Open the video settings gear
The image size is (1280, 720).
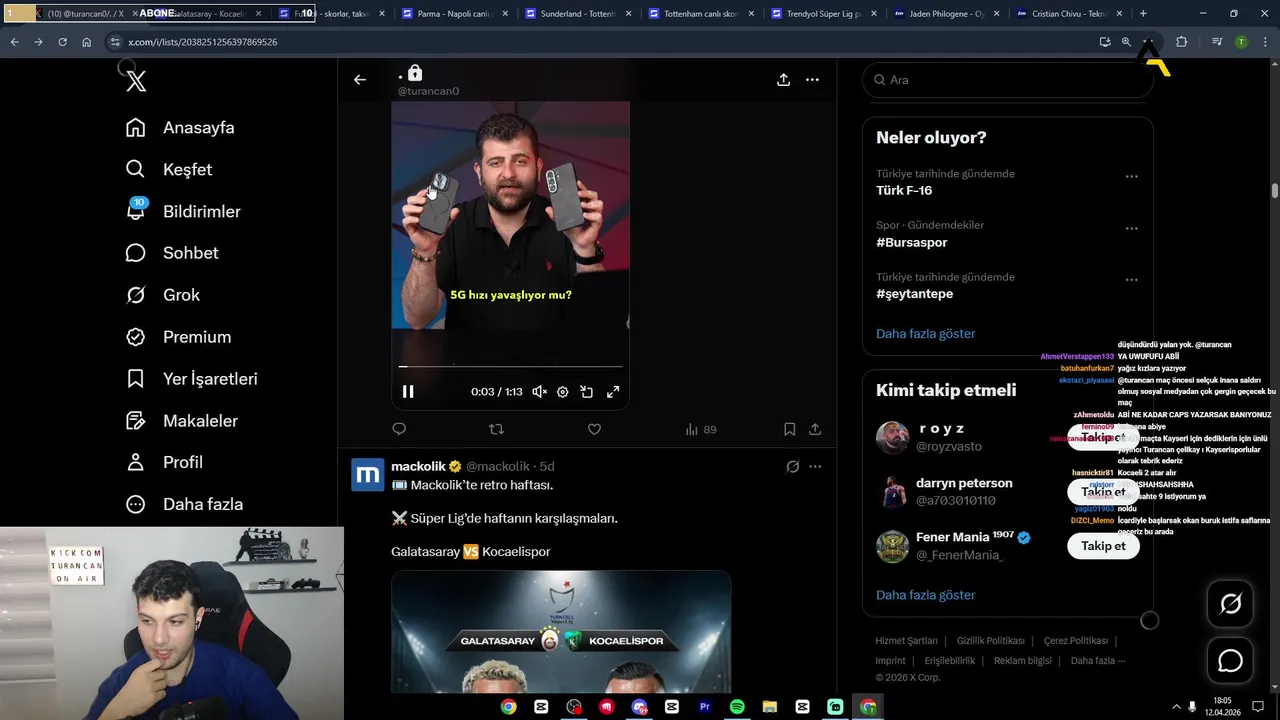pyautogui.click(x=563, y=392)
